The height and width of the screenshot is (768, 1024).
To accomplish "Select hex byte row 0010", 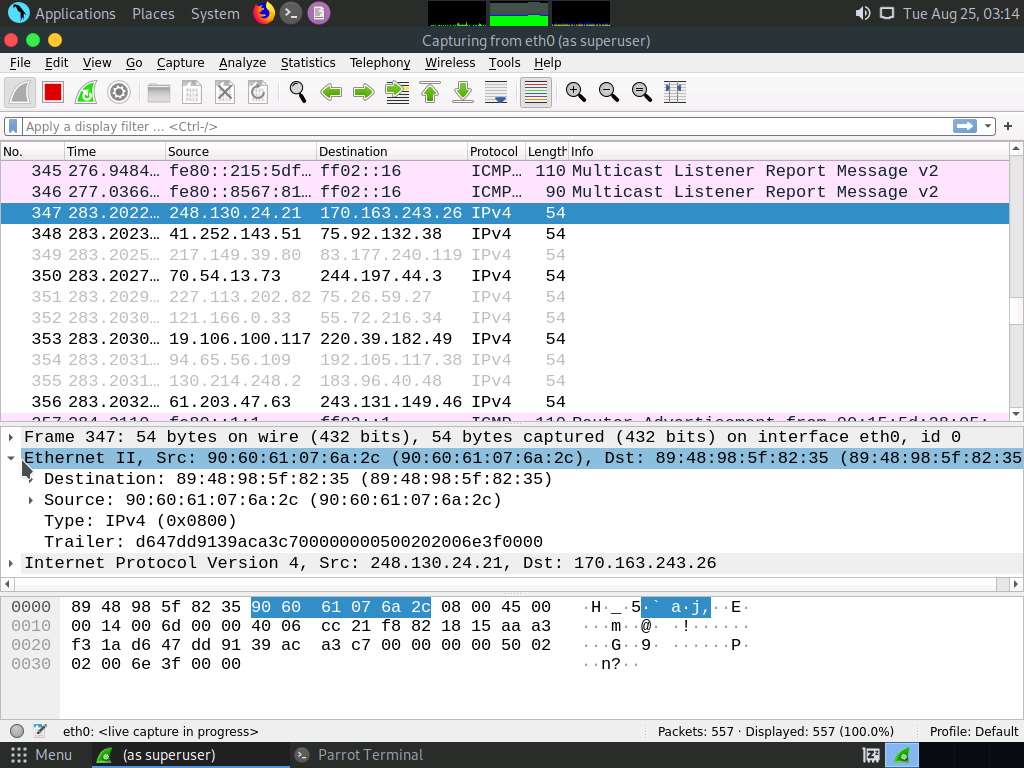I will [x=311, y=626].
